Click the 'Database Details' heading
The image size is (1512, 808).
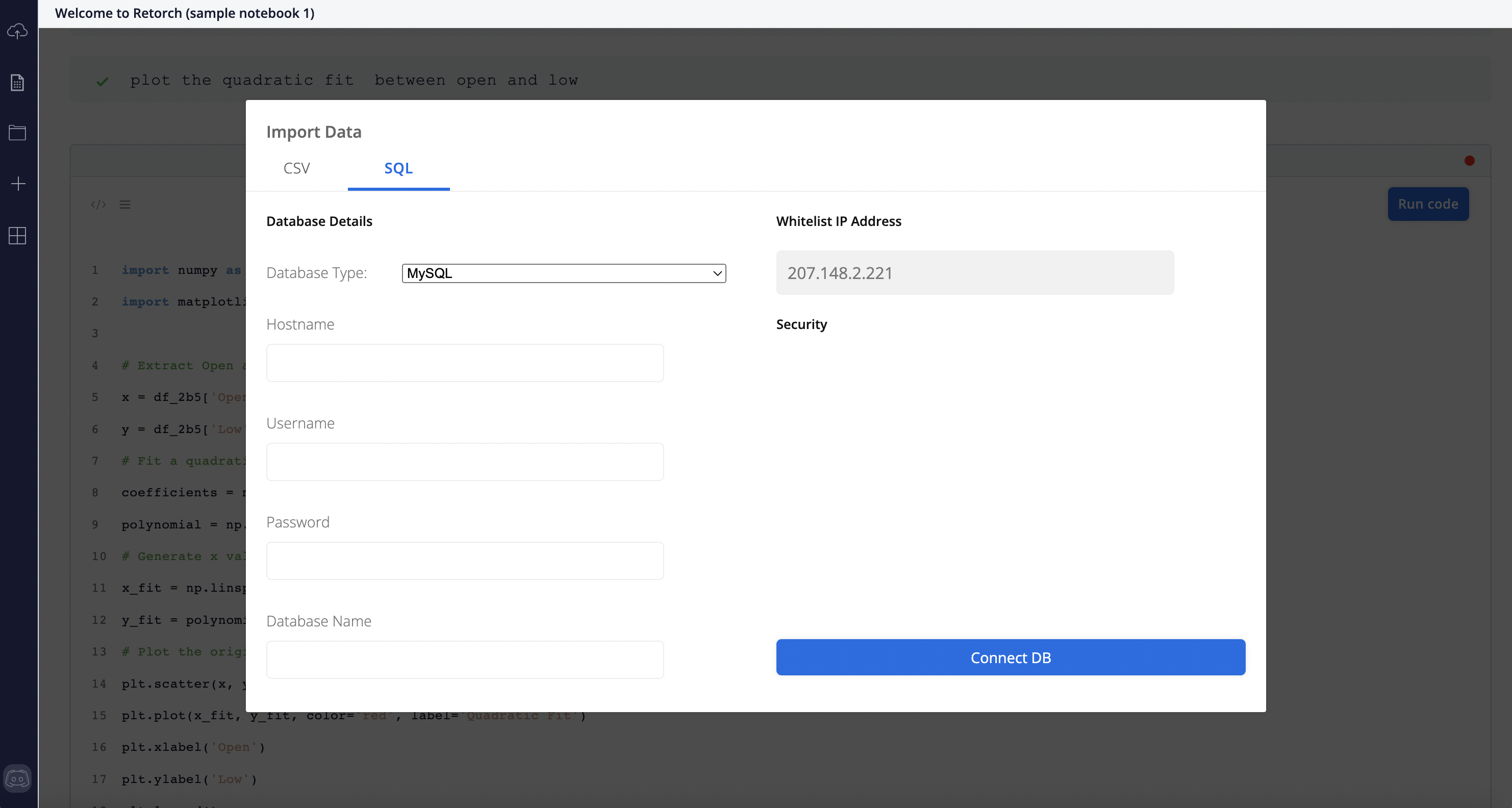click(319, 221)
